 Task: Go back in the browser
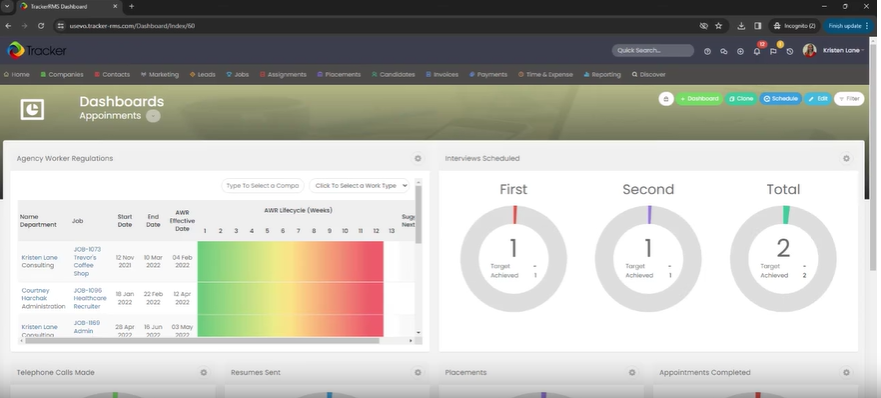(x=8, y=26)
